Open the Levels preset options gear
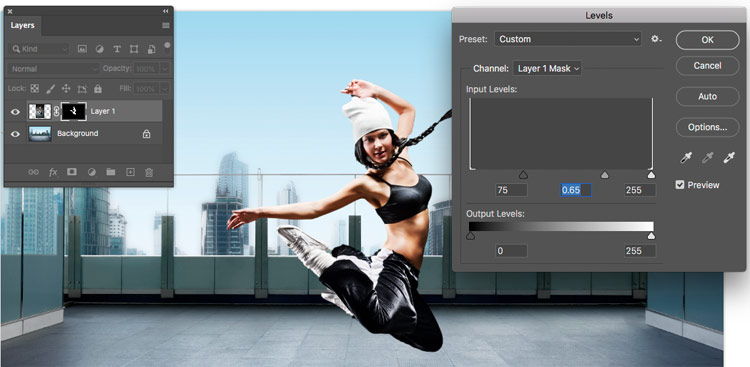750x367 pixels. pos(656,39)
